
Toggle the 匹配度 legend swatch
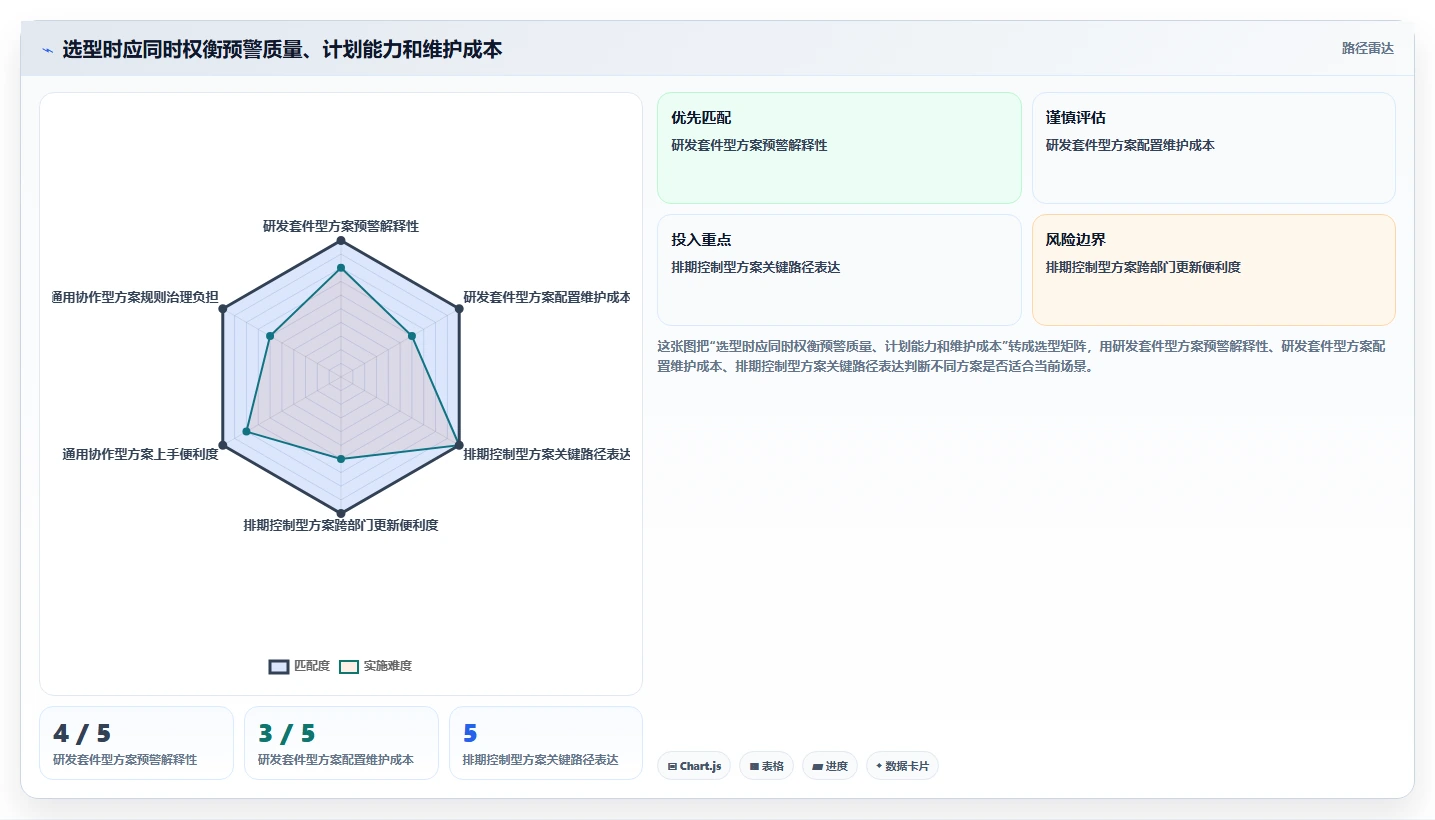pyautogui.click(x=279, y=666)
